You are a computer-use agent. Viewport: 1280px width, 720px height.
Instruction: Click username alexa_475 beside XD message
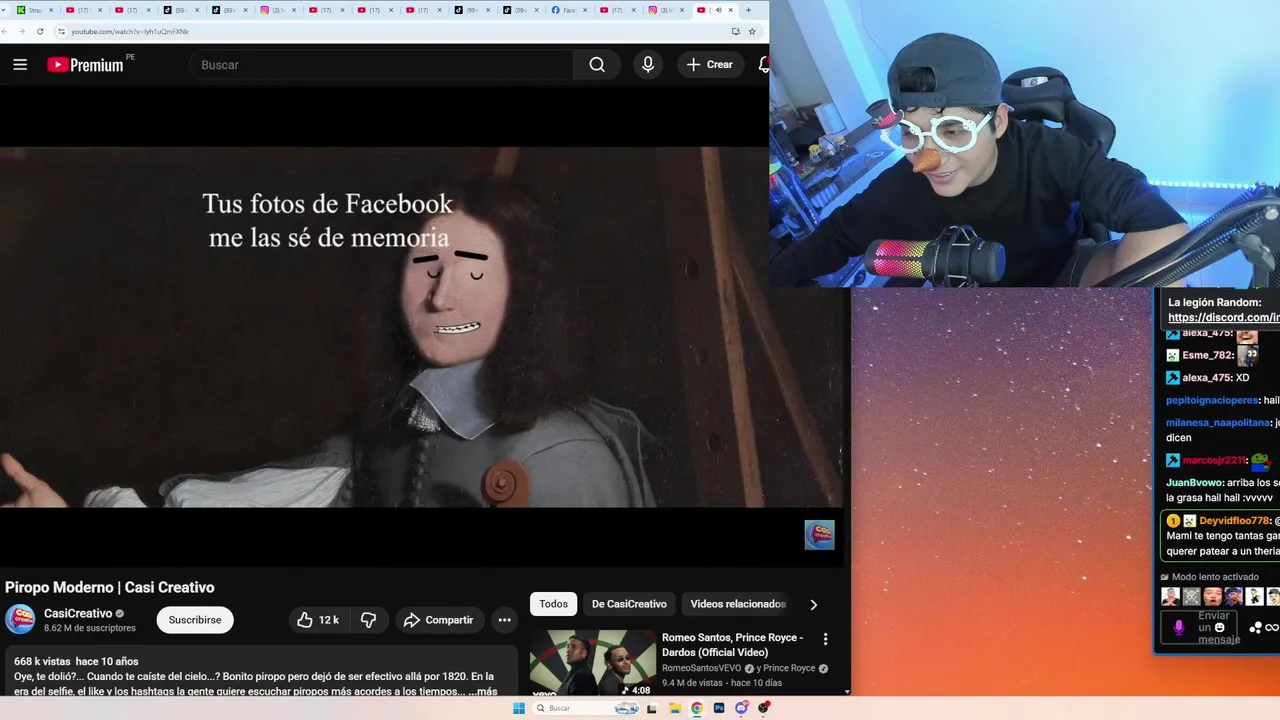click(1206, 377)
